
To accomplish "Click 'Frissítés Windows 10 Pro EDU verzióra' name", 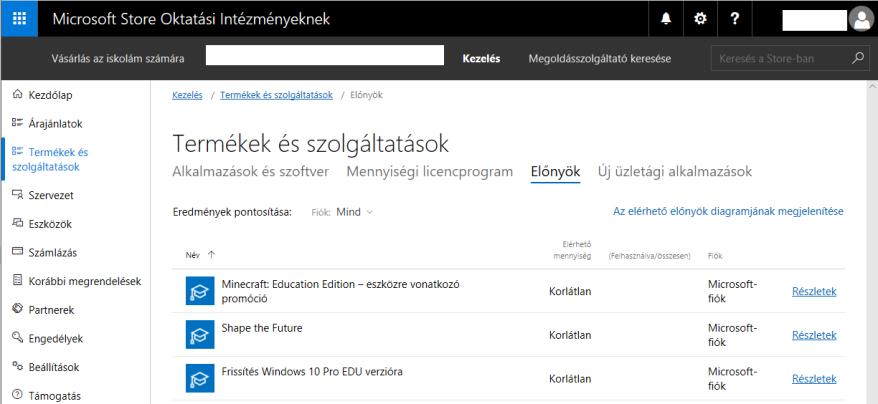I will coord(312,372).
